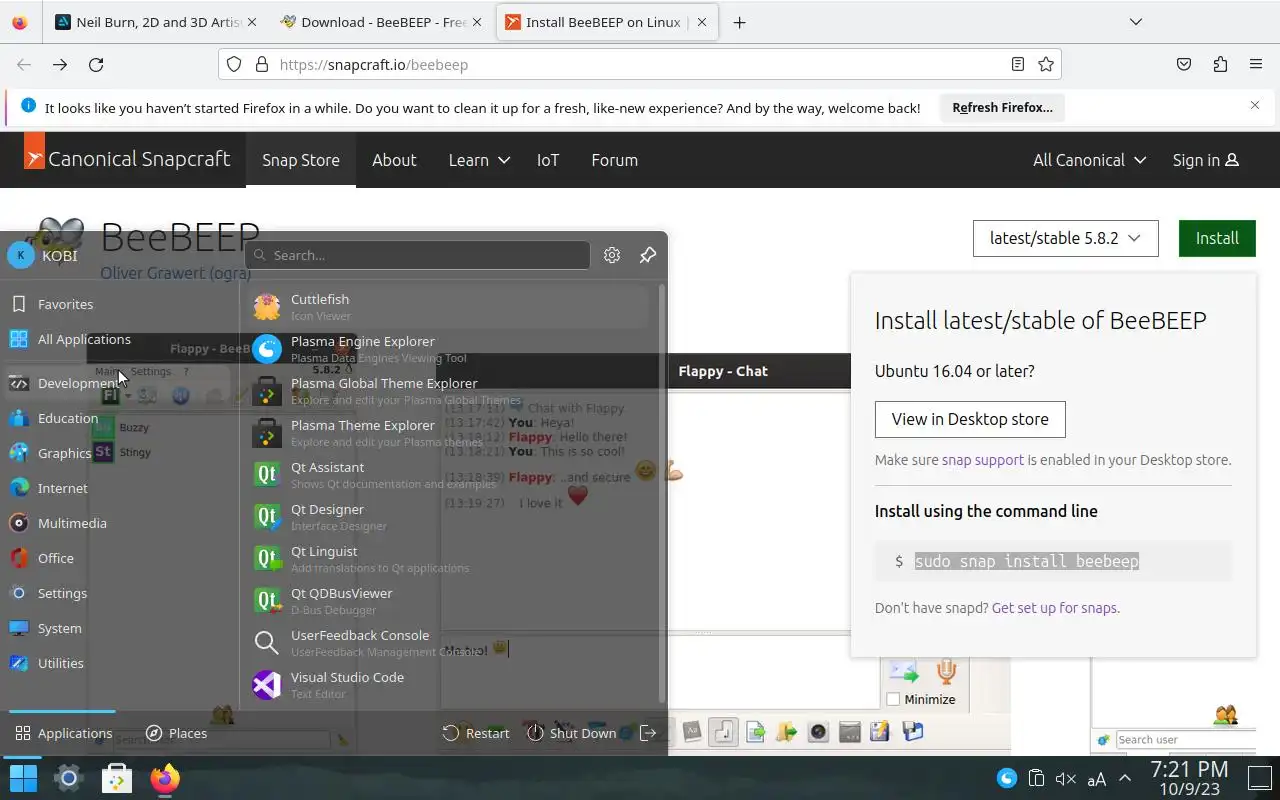1280x800 pixels.
Task: Open launcher configuration gear icon
Action: point(612,255)
